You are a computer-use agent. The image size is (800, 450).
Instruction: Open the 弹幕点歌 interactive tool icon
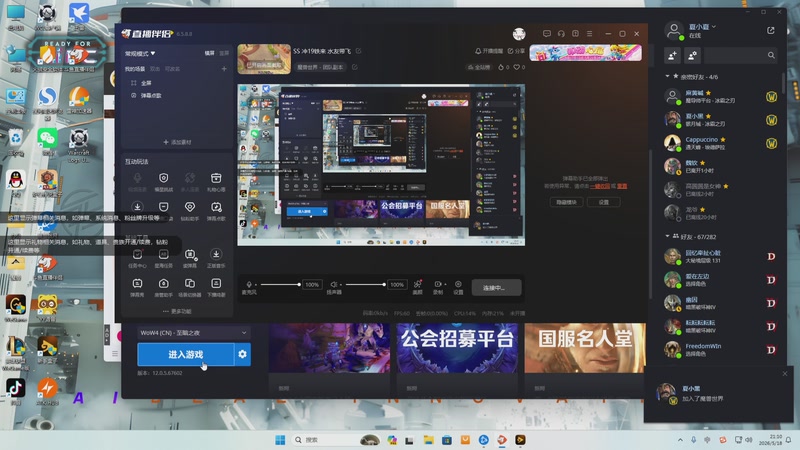click(x=216, y=207)
